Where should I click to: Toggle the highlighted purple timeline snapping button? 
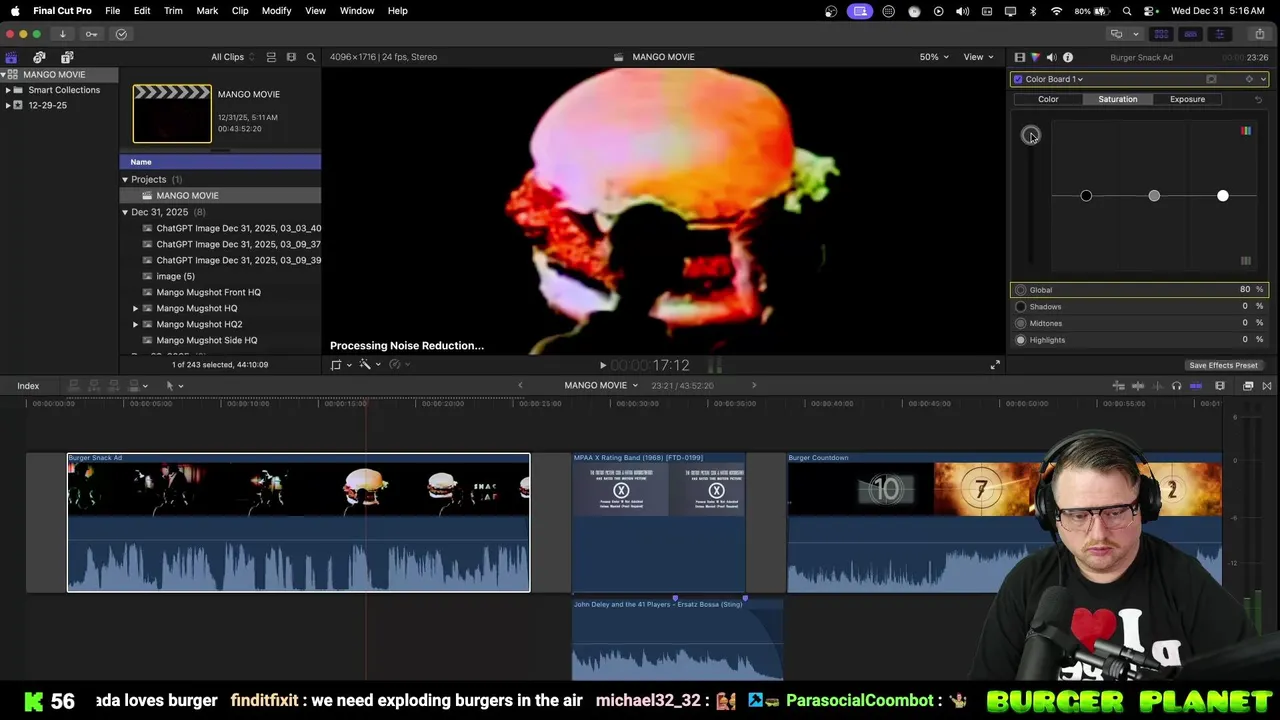(x=1195, y=386)
